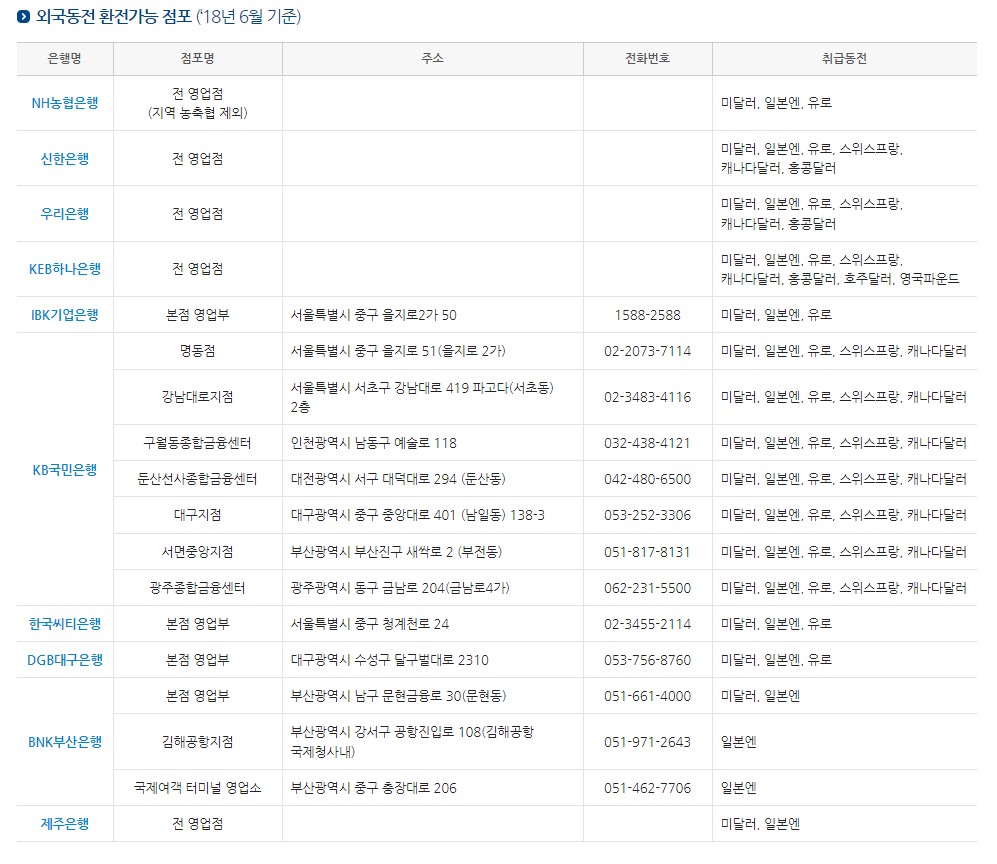Open the 우리은행 bank link
The width and height of the screenshot is (997, 864).
coord(65,214)
